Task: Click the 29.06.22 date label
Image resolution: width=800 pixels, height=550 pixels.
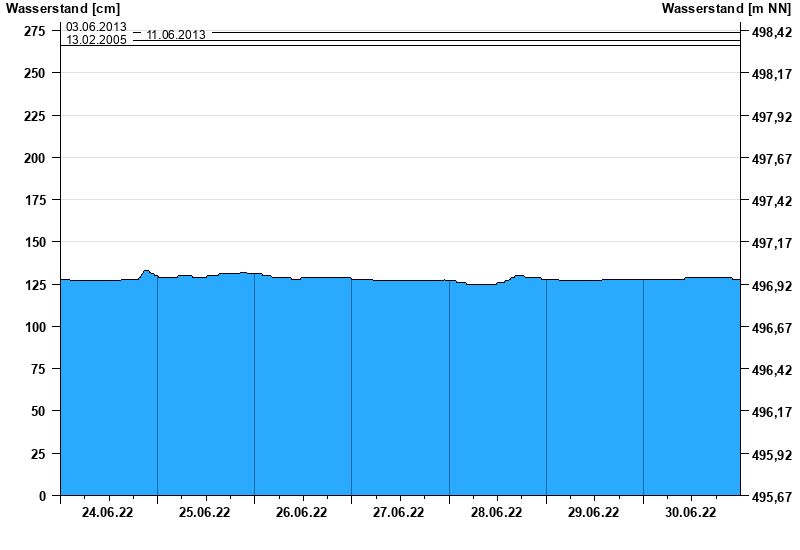Action: (593, 513)
